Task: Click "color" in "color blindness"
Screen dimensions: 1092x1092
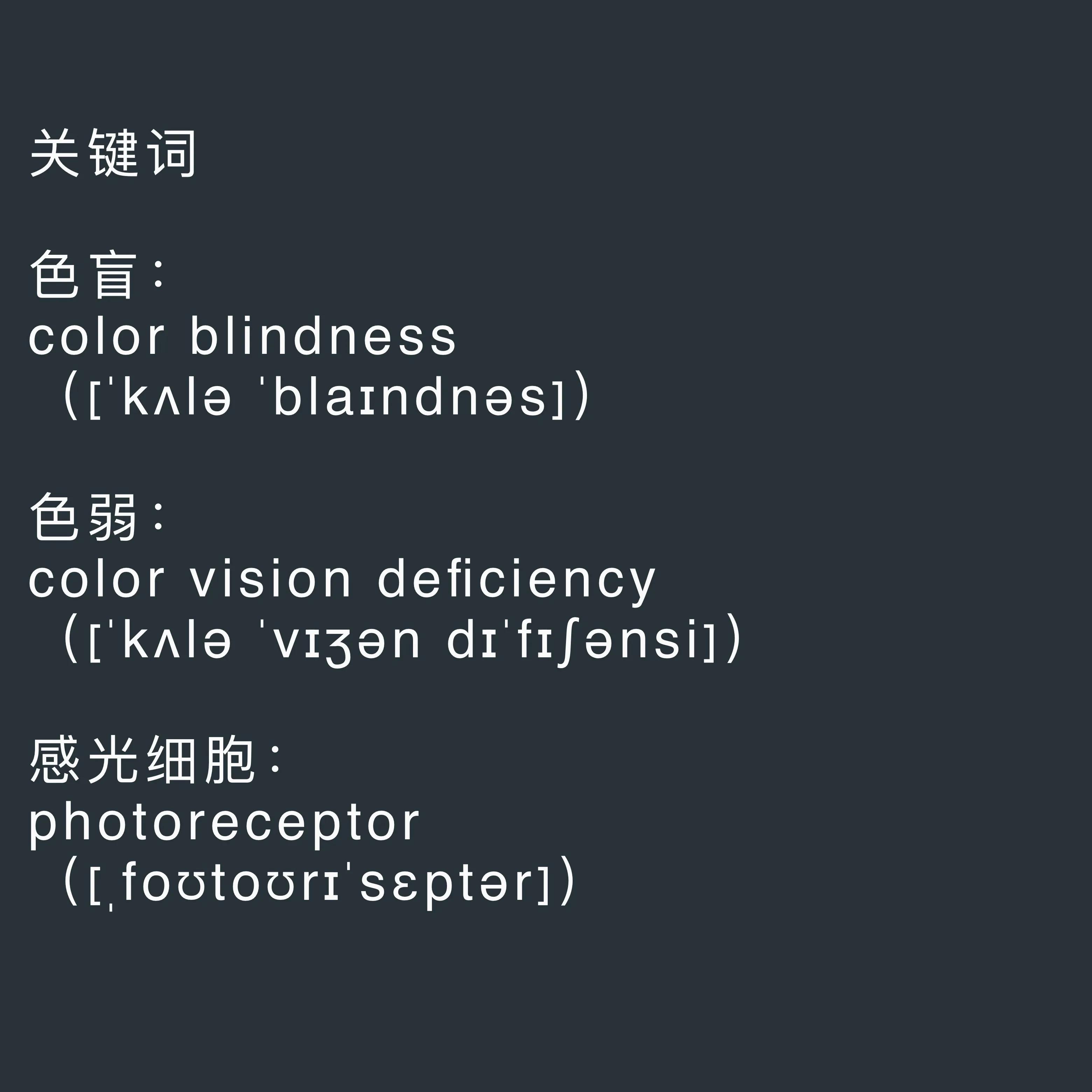Action: coord(97,337)
